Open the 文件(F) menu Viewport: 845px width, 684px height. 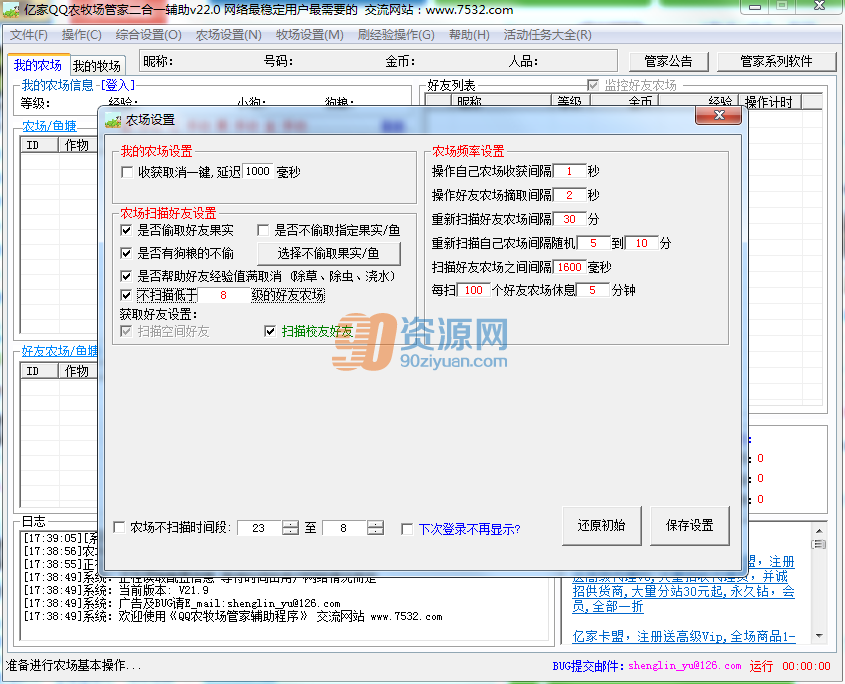tap(29, 35)
